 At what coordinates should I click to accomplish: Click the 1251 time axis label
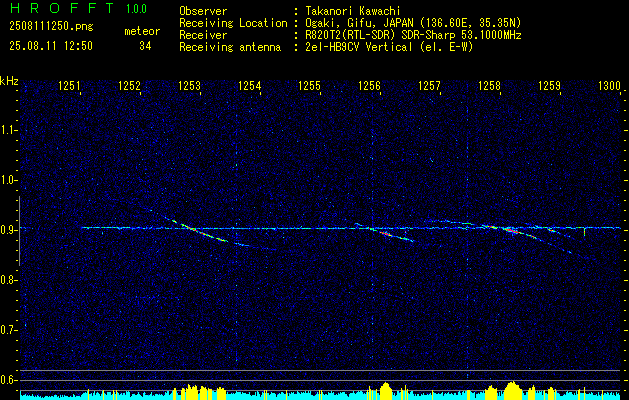coord(69,86)
